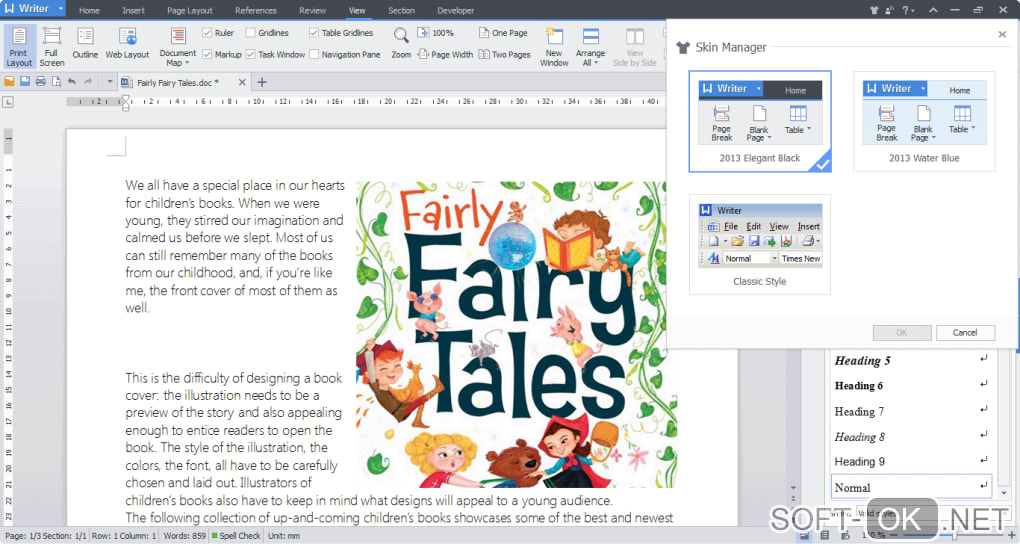Open the Page Layout ribbon tab

[x=189, y=10]
